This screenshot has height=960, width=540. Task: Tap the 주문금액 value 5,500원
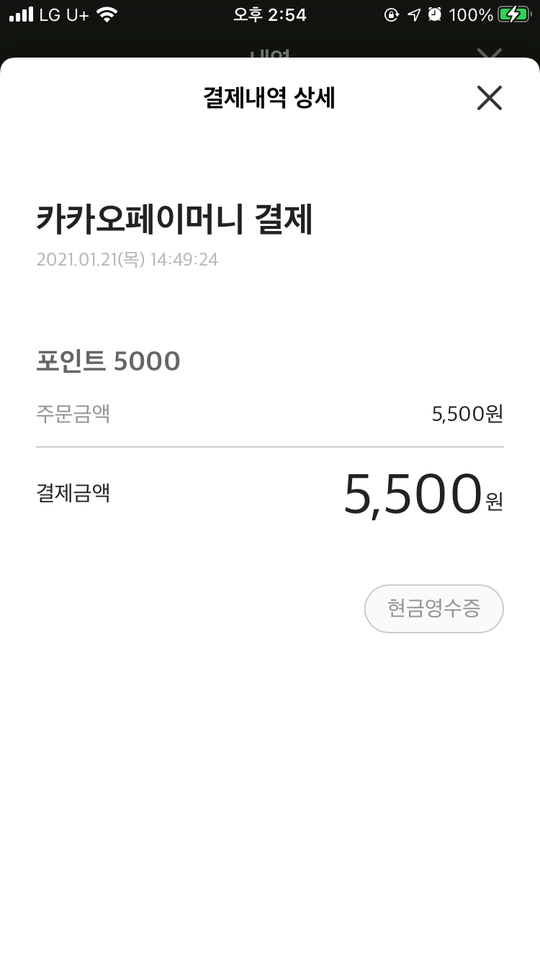(x=467, y=414)
